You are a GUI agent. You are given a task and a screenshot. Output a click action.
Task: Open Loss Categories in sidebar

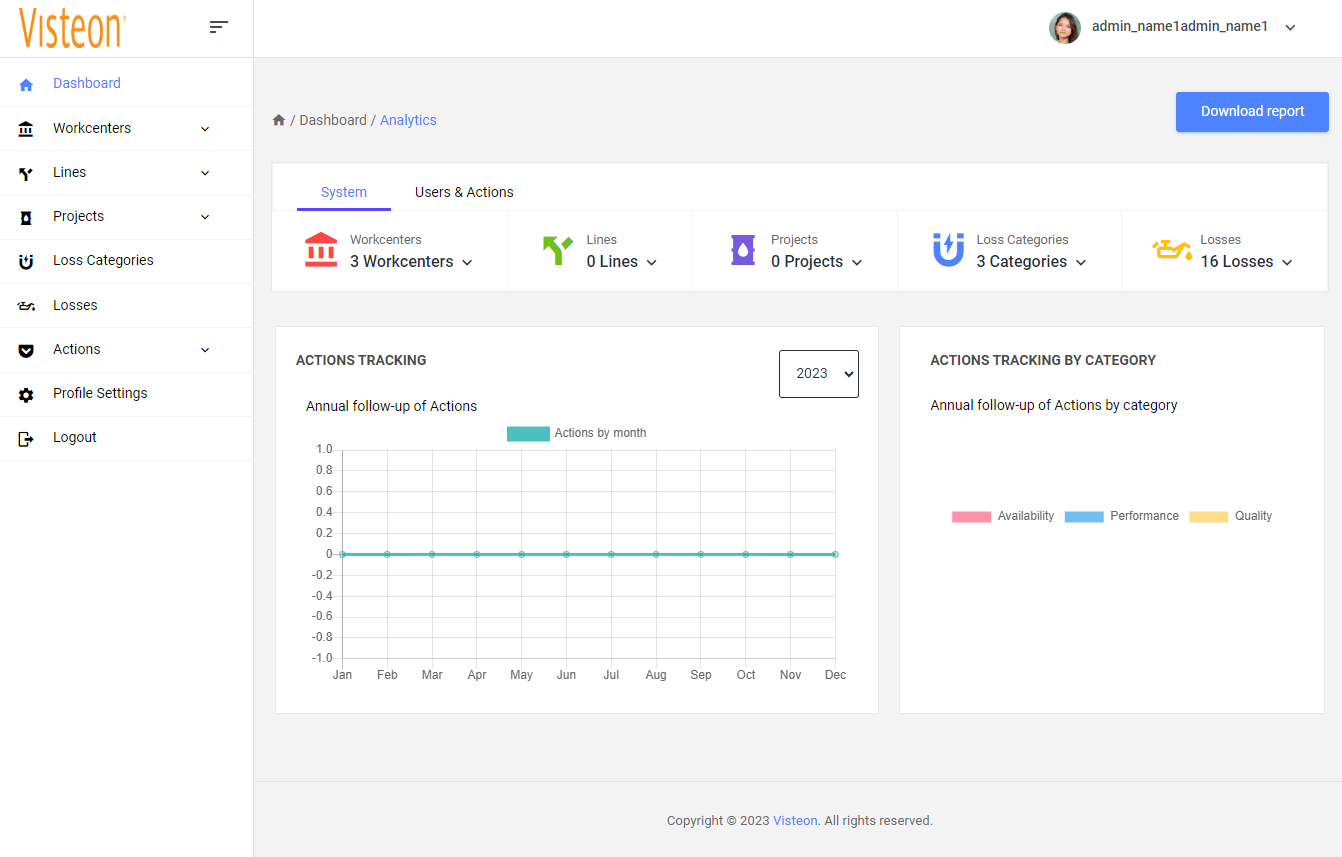pos(103,260)
